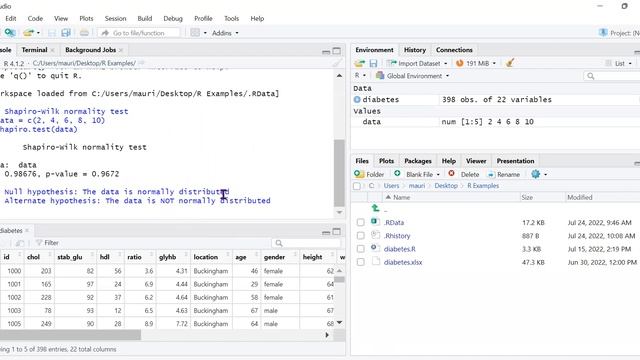Click the Desktop breadcrumb link
This screenshot has width=640, height=360.
pyautogui.click(x=446, y=186)
